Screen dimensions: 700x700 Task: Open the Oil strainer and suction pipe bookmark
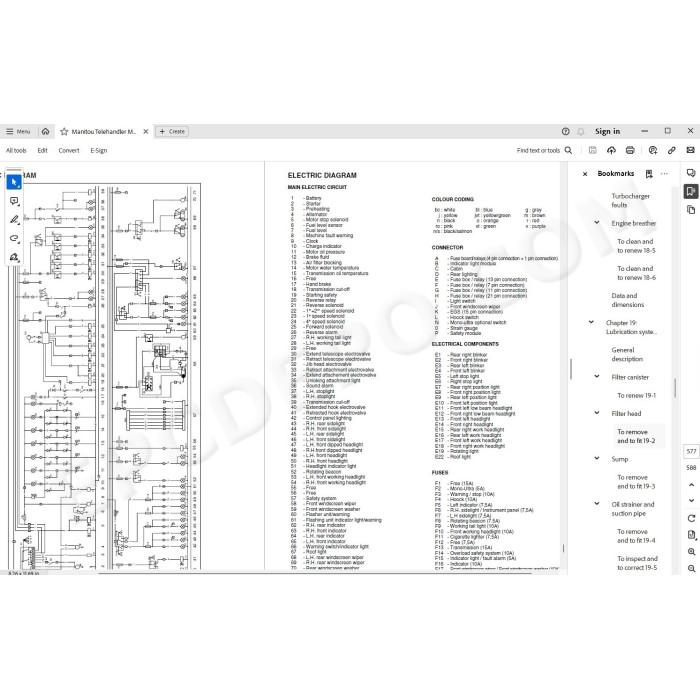[x=633, y=509]
